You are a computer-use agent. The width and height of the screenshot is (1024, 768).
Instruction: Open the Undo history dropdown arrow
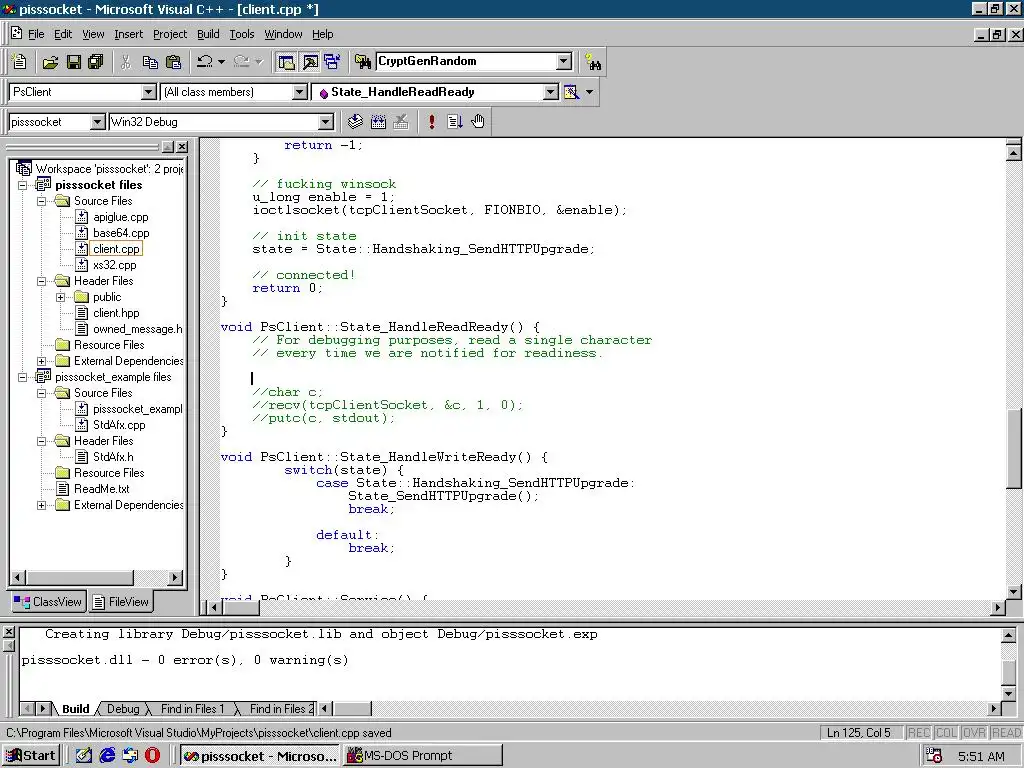pos(221,62)
